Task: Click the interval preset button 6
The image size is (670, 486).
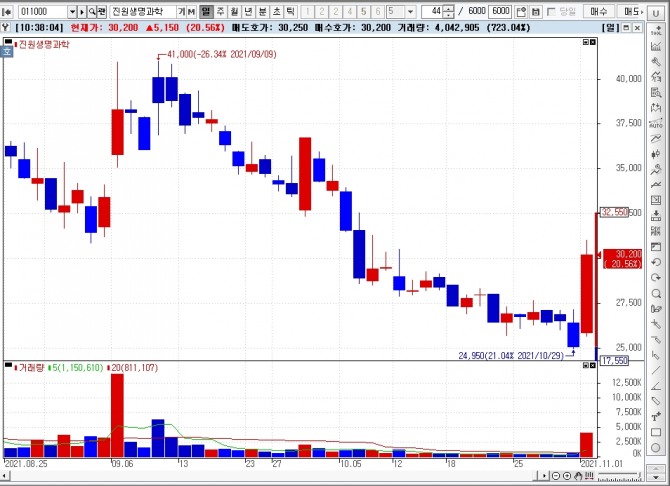Action: [378, 12]
